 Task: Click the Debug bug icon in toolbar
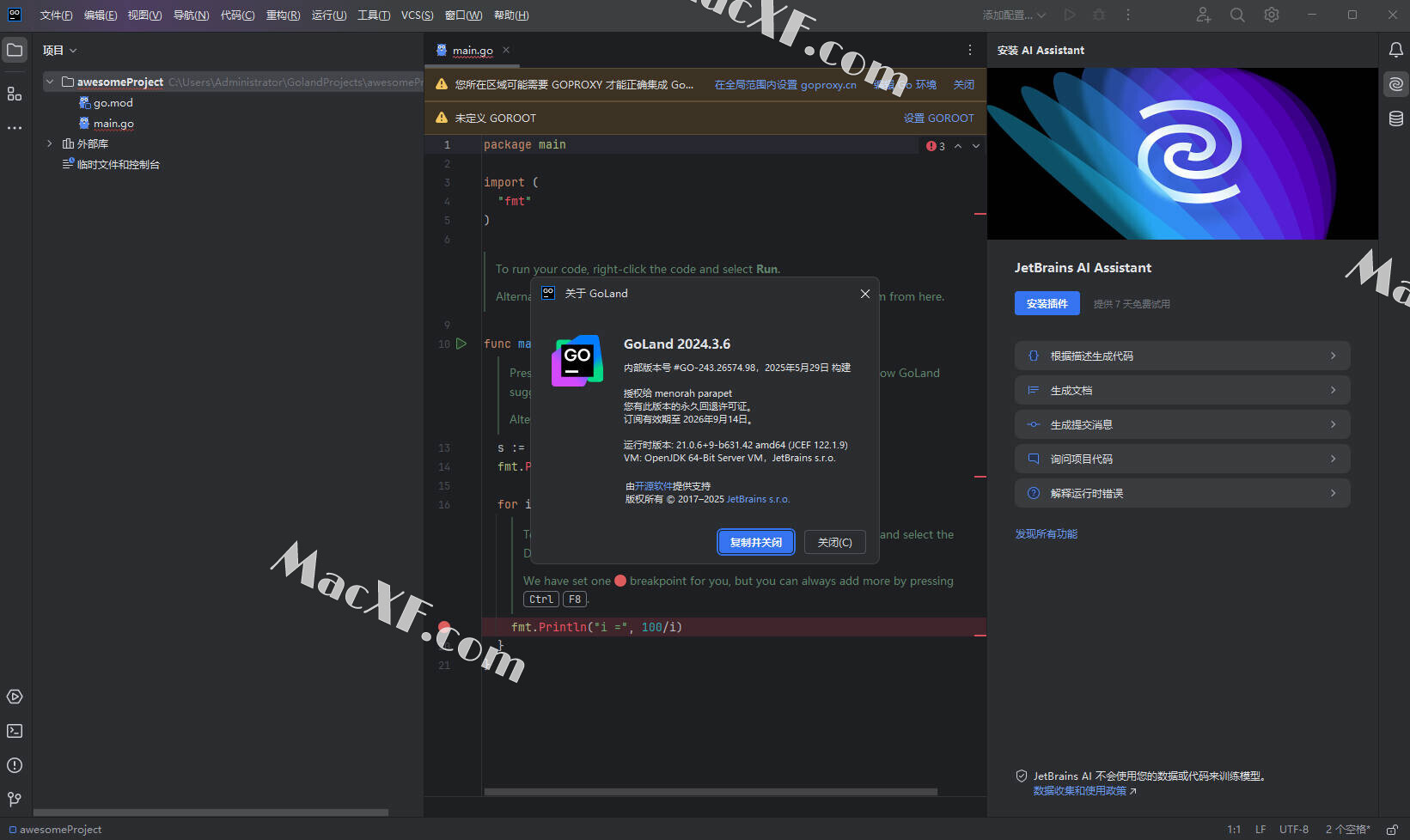point(1099,15)
